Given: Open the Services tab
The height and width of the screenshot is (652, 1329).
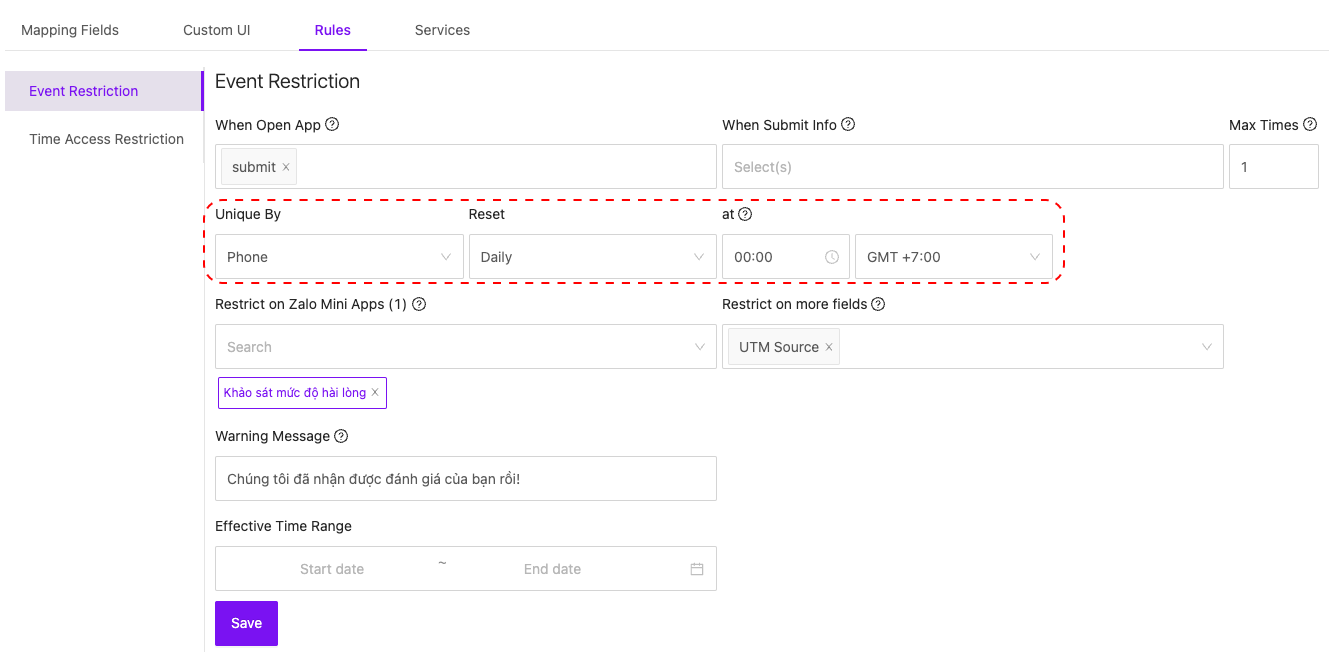Looking at the screenshot, I should coord(442,30).
